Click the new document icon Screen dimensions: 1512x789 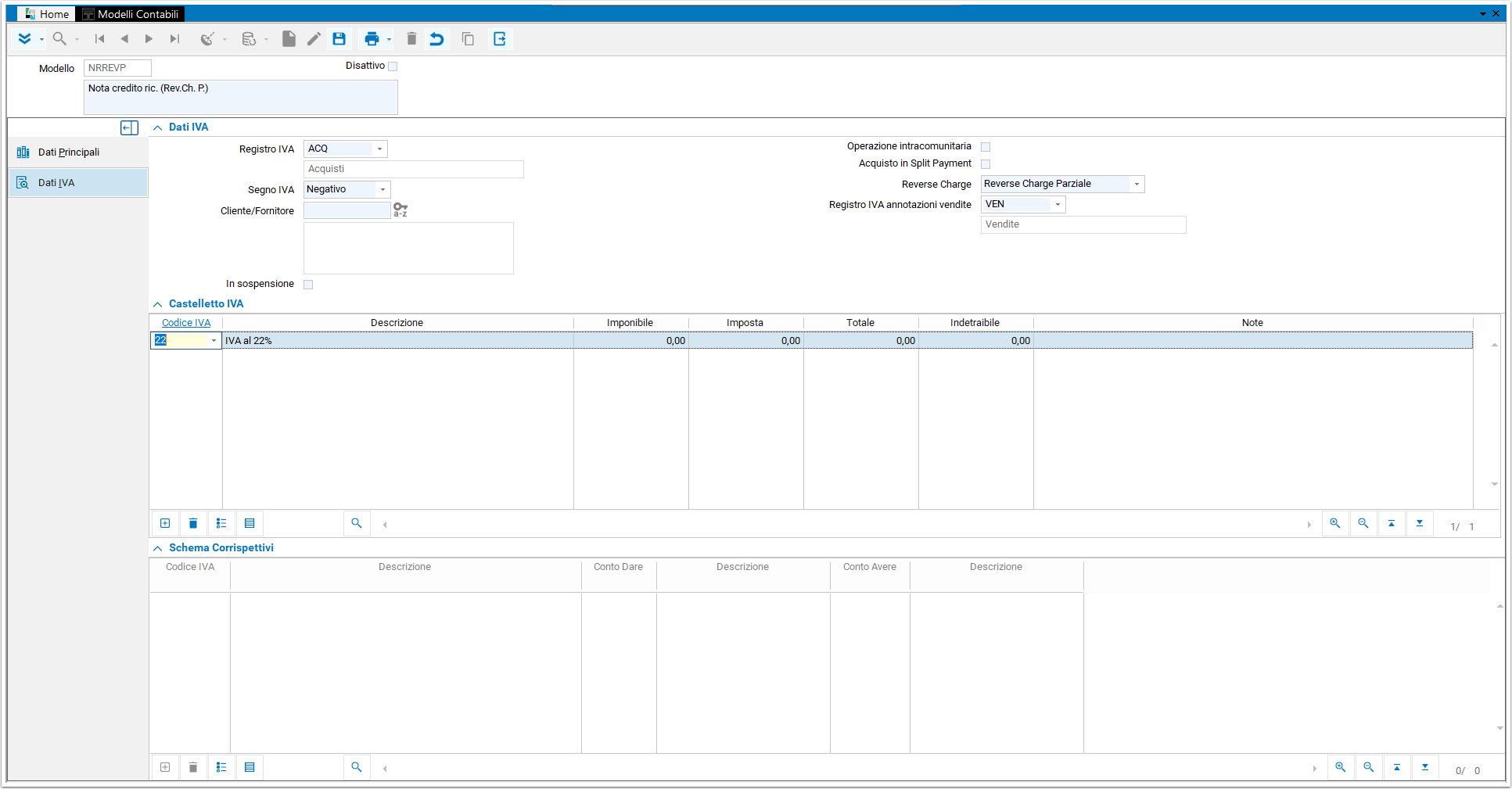click(x=289, y=39)
